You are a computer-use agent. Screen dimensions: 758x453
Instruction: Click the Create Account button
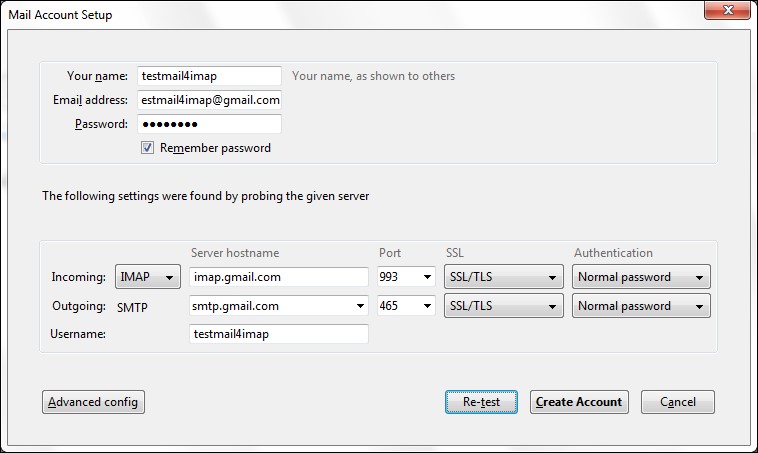tap(579, 402)
